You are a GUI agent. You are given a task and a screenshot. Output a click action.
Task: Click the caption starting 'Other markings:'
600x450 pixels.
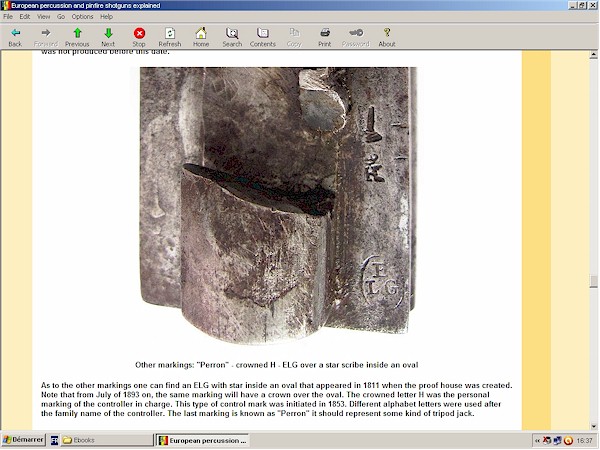(x=276, y=365)
